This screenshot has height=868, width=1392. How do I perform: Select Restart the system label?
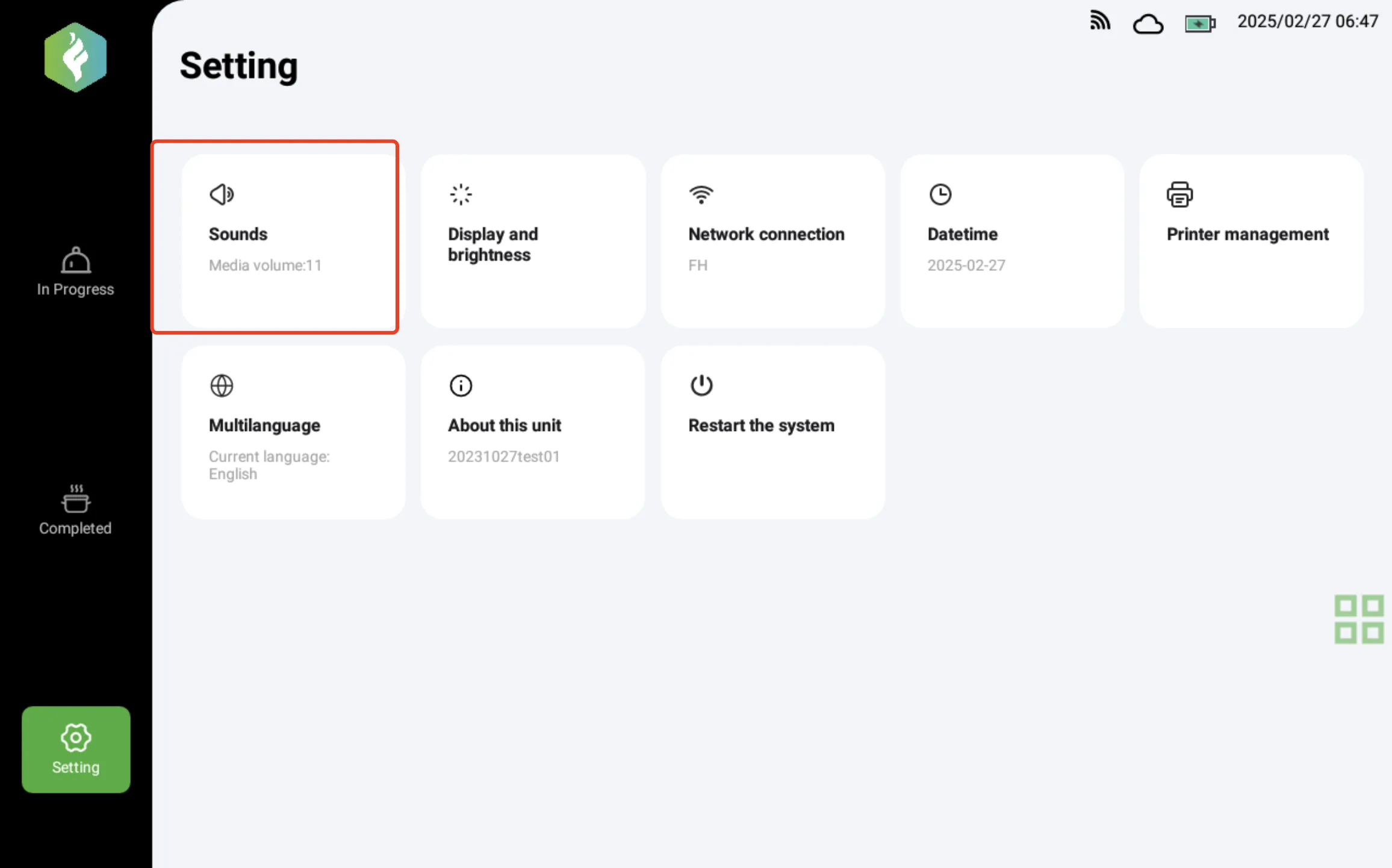[761, 426]
